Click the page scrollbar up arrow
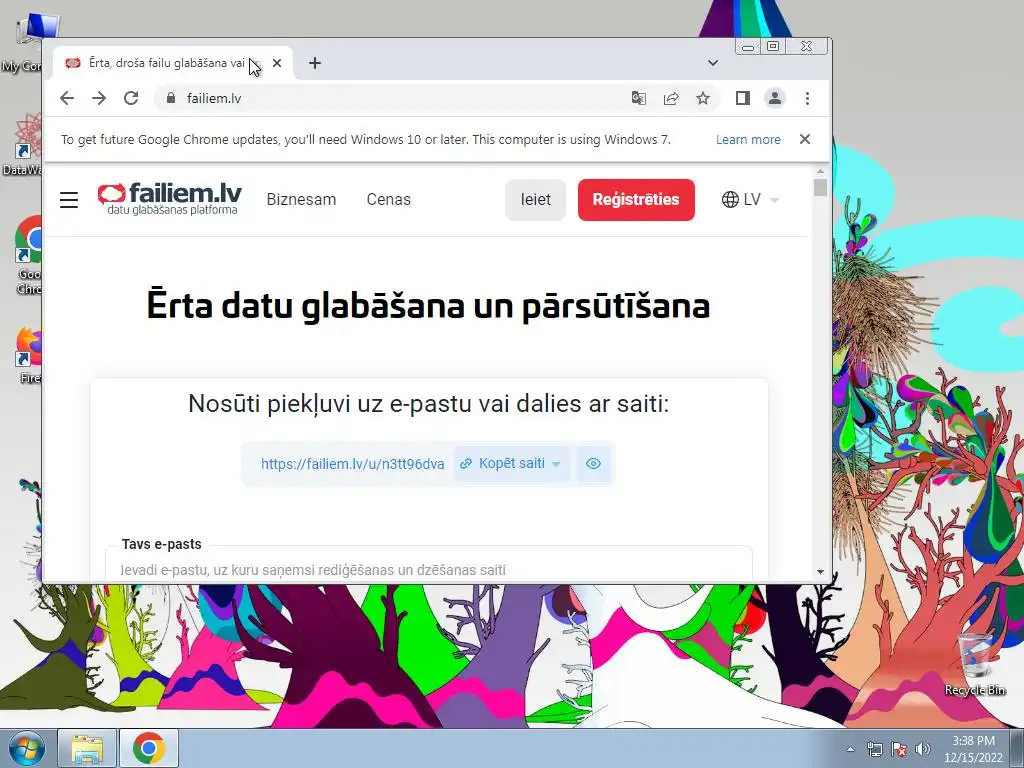 (820, 171)
